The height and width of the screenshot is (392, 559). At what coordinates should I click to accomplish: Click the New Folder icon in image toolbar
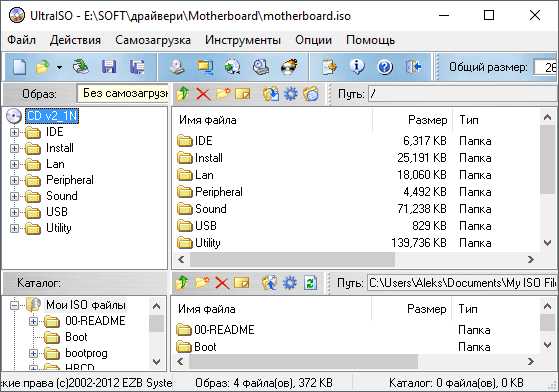223,94
